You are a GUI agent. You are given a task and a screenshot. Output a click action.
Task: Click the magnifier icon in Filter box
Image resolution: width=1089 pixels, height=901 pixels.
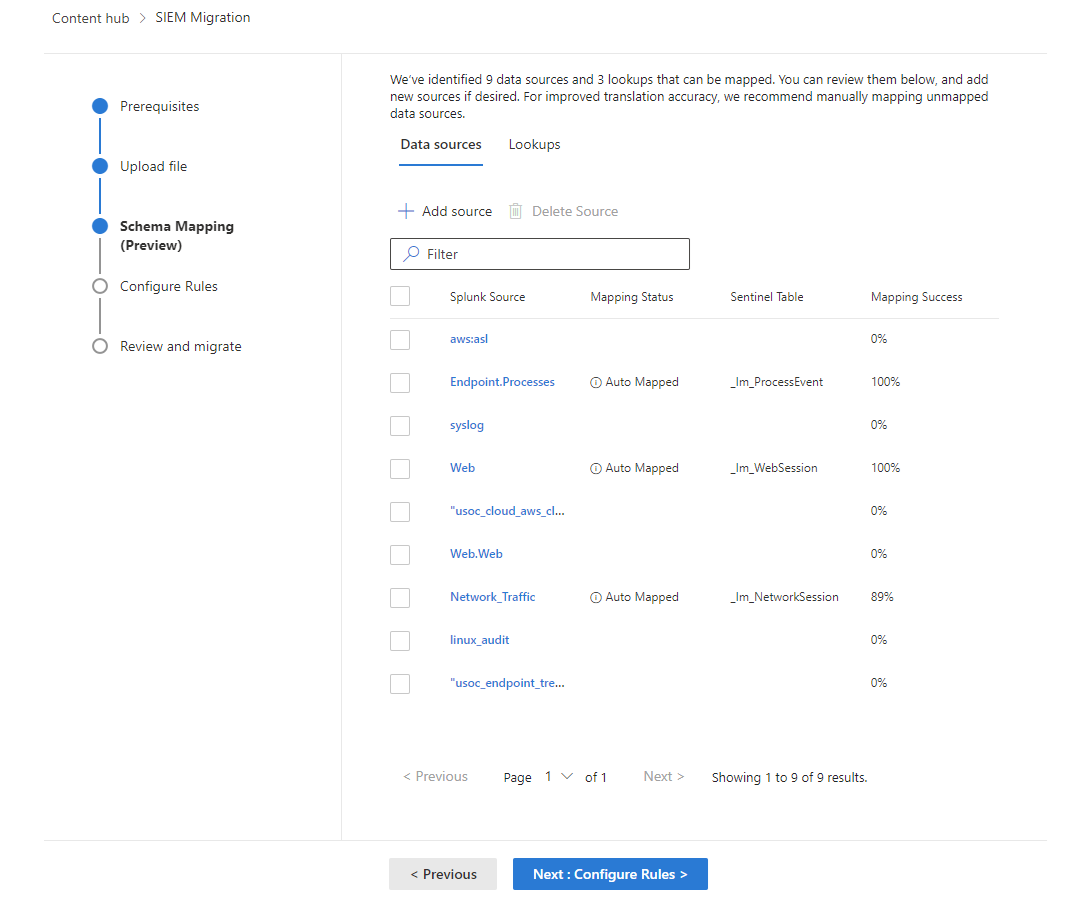pyautogui.click(x=411, y=254)
